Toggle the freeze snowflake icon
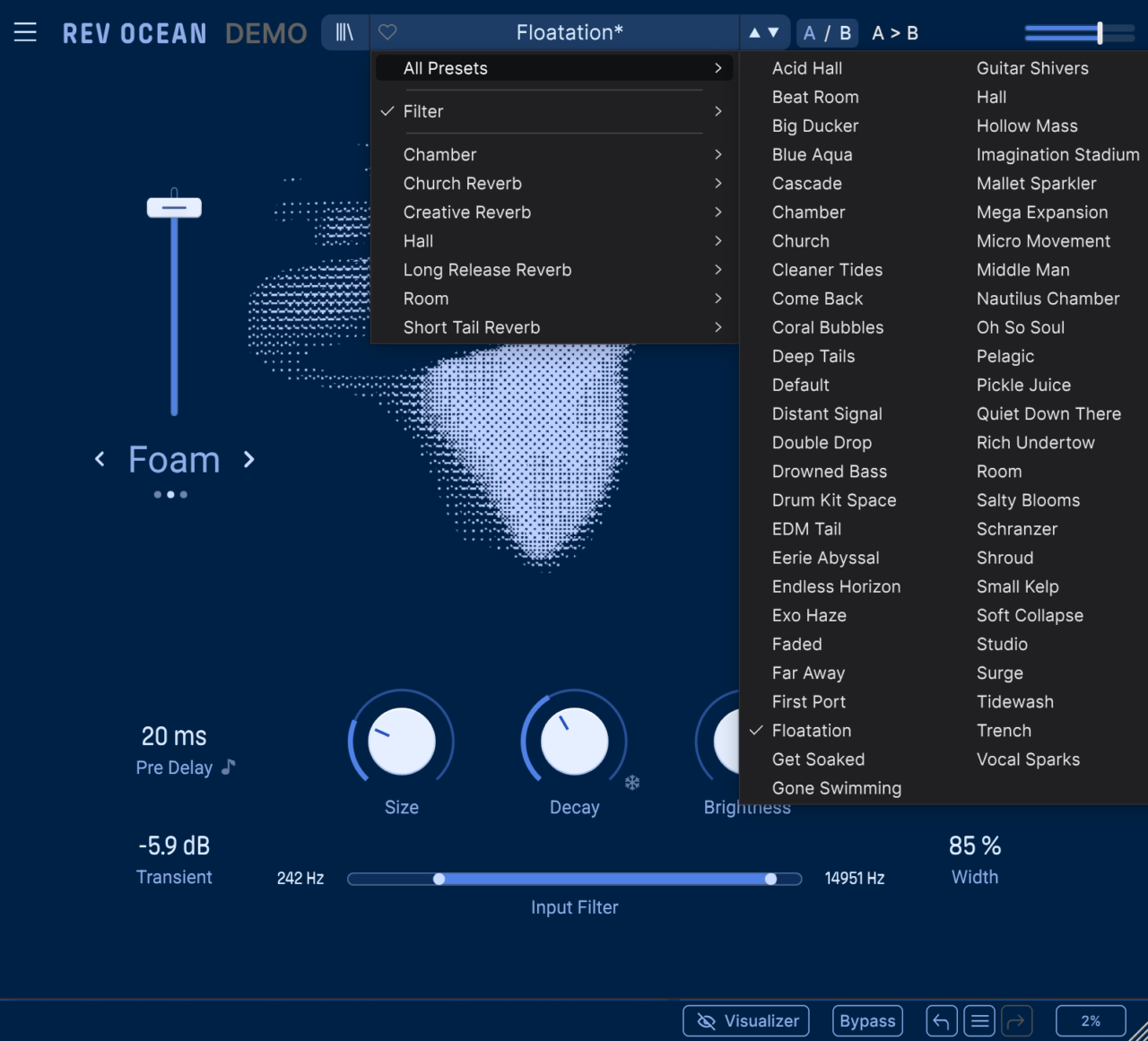The width and height of the screenshot is (1148, 1041). point(632,783)
